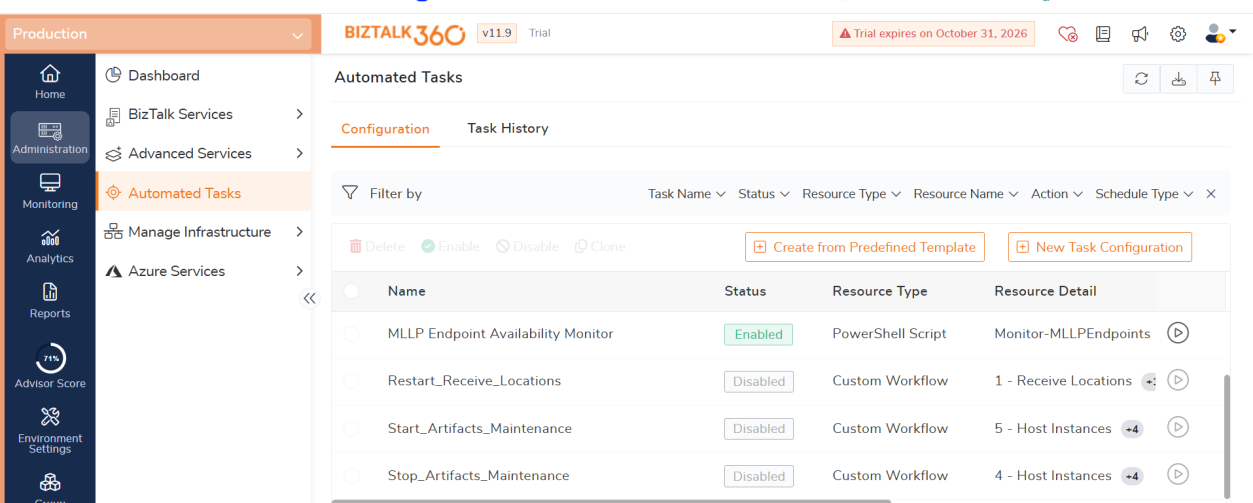
Task: Click the Disable toolbar button
Action: point(527,246)
